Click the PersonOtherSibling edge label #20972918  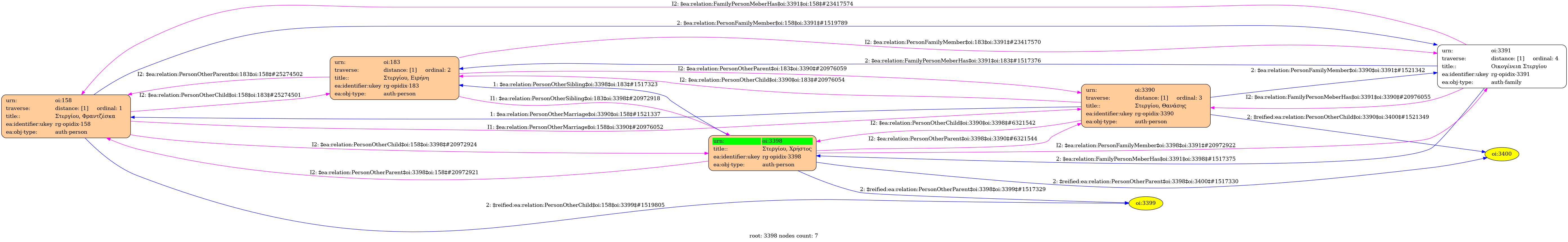[575, 98]
